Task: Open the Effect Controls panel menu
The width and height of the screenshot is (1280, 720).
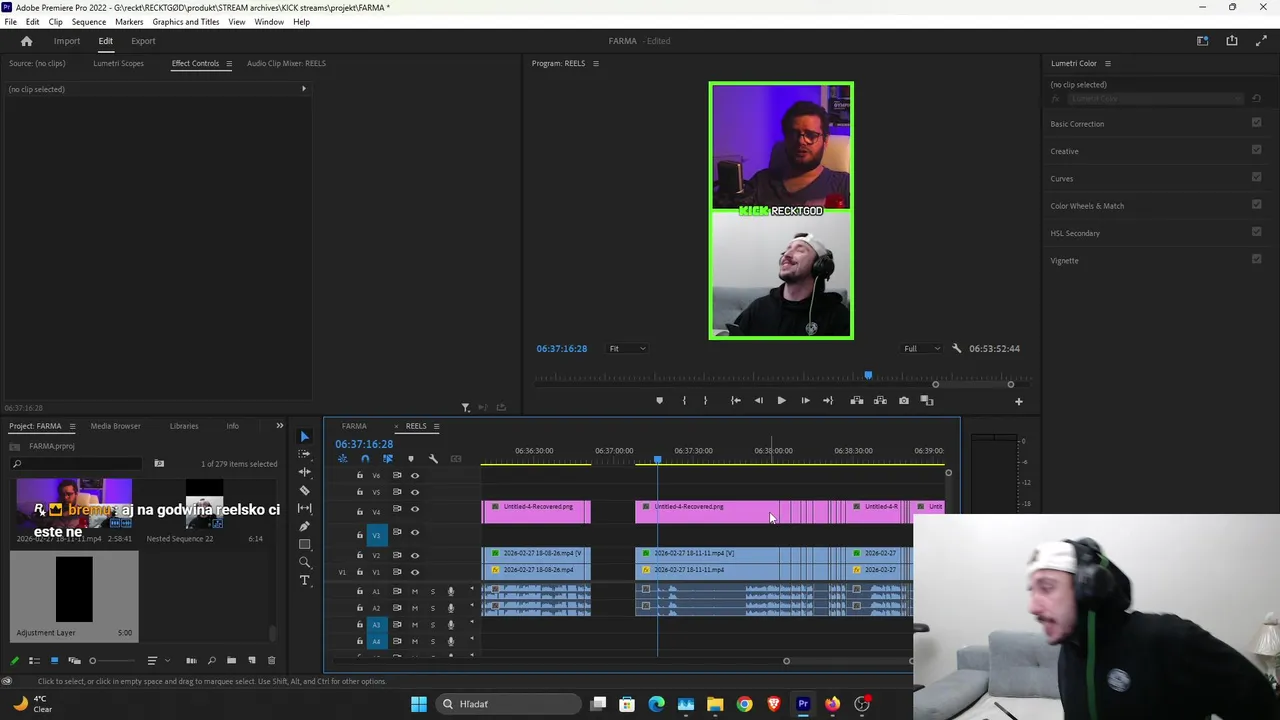Action: click(228, 63)
